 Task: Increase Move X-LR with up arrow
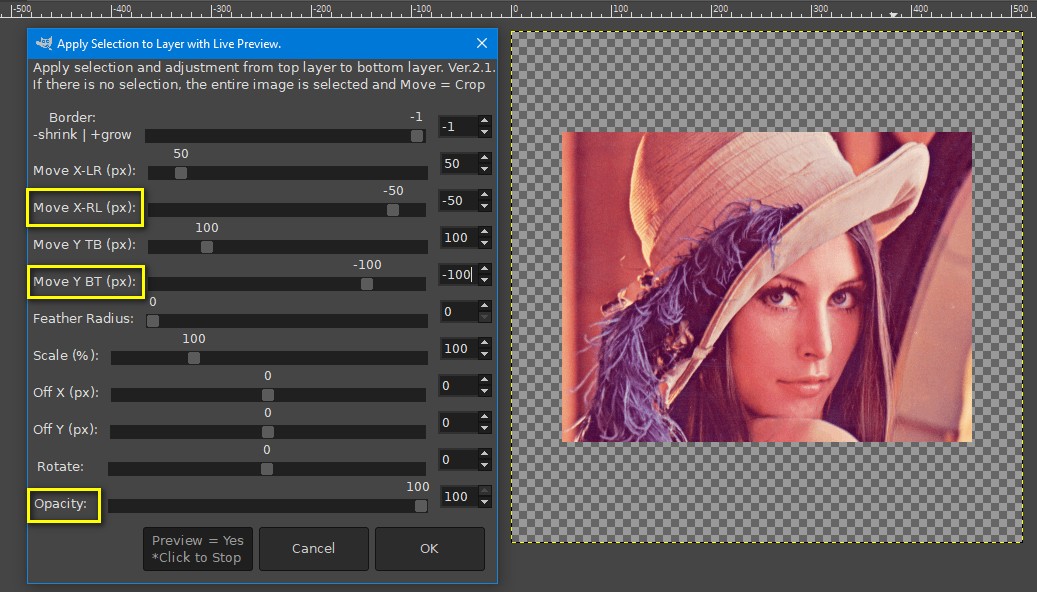(485, 158)
